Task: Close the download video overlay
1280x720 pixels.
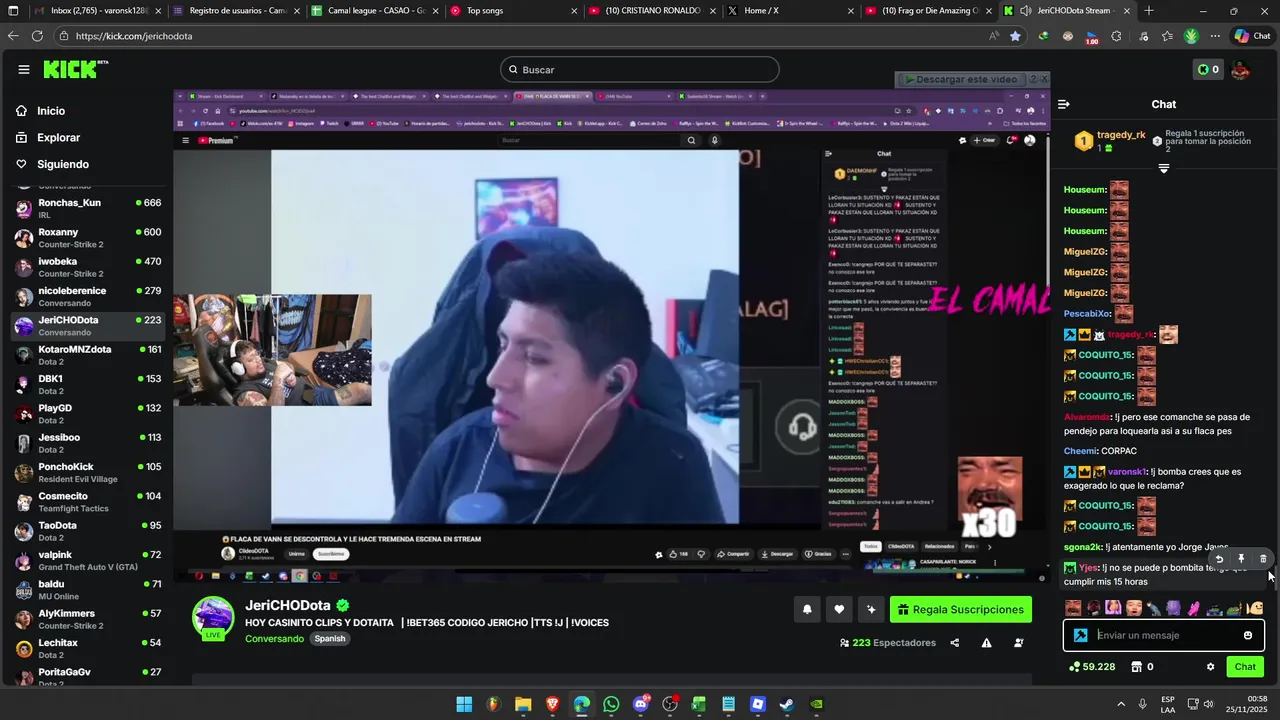Action: (1044, 78)
